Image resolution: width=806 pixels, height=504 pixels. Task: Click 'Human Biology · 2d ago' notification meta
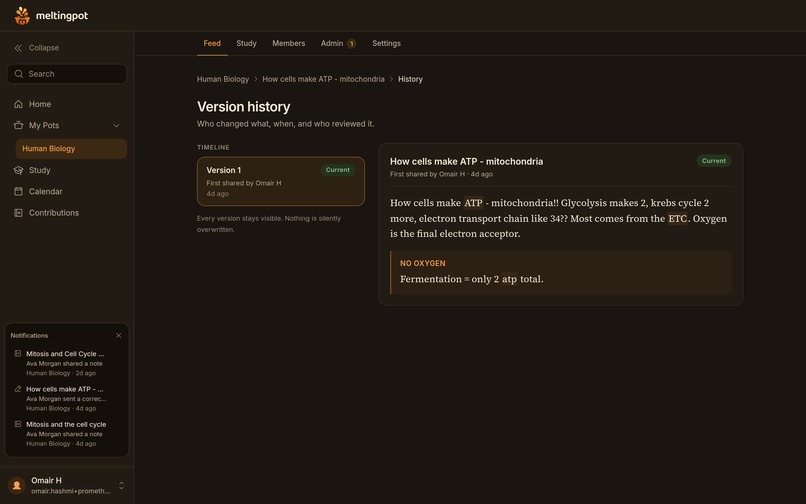pyautogui.click(x=61, y=373)
